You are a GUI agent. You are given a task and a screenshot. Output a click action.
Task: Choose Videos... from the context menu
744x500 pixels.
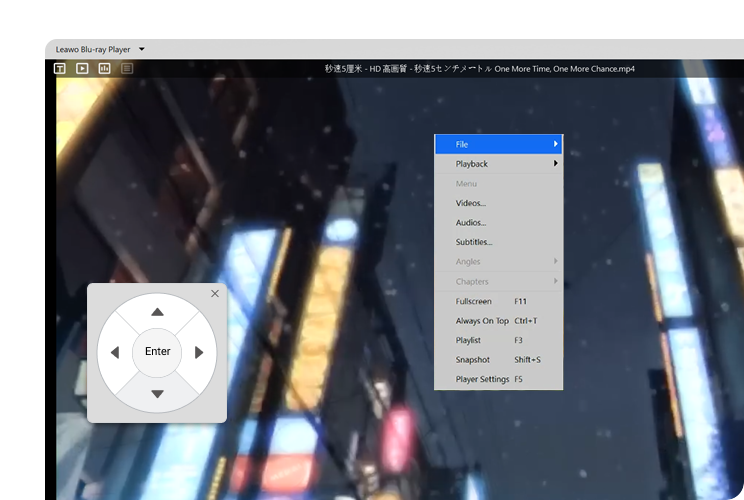[499, 203]
